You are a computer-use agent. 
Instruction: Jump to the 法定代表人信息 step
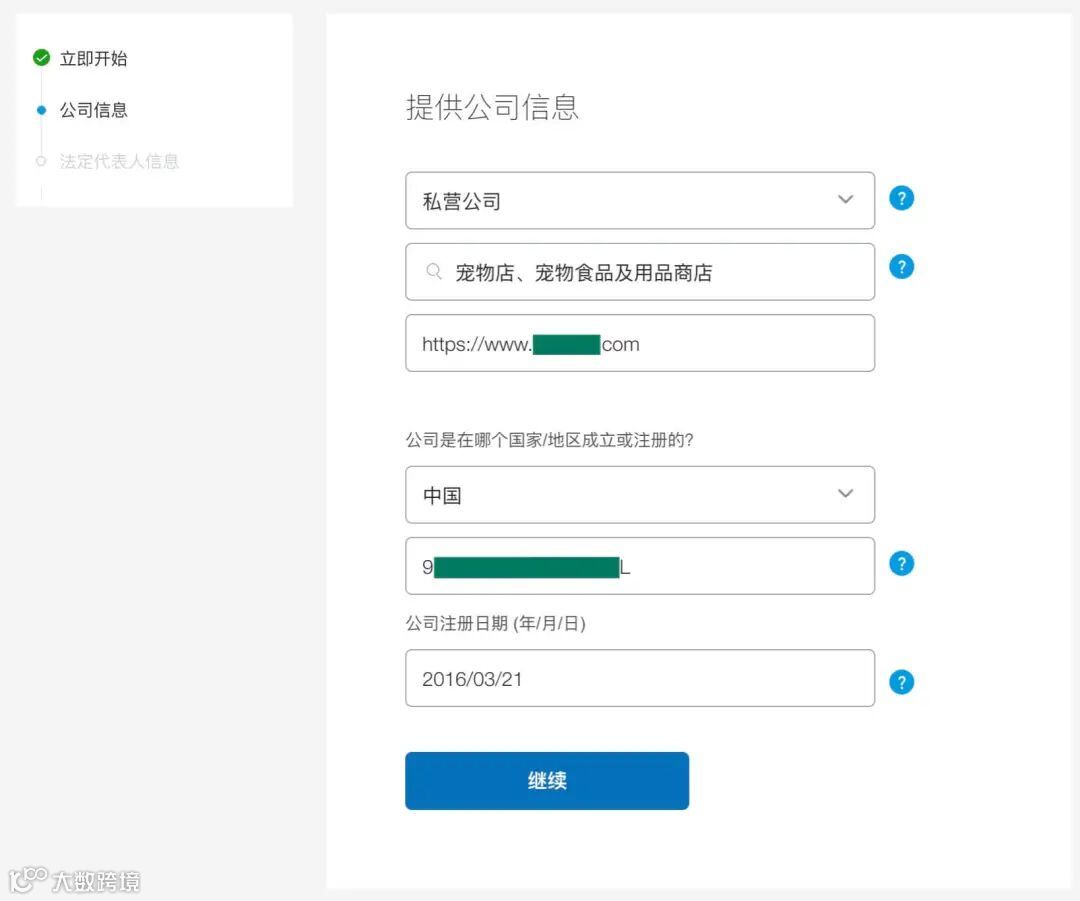click(119, 162)
